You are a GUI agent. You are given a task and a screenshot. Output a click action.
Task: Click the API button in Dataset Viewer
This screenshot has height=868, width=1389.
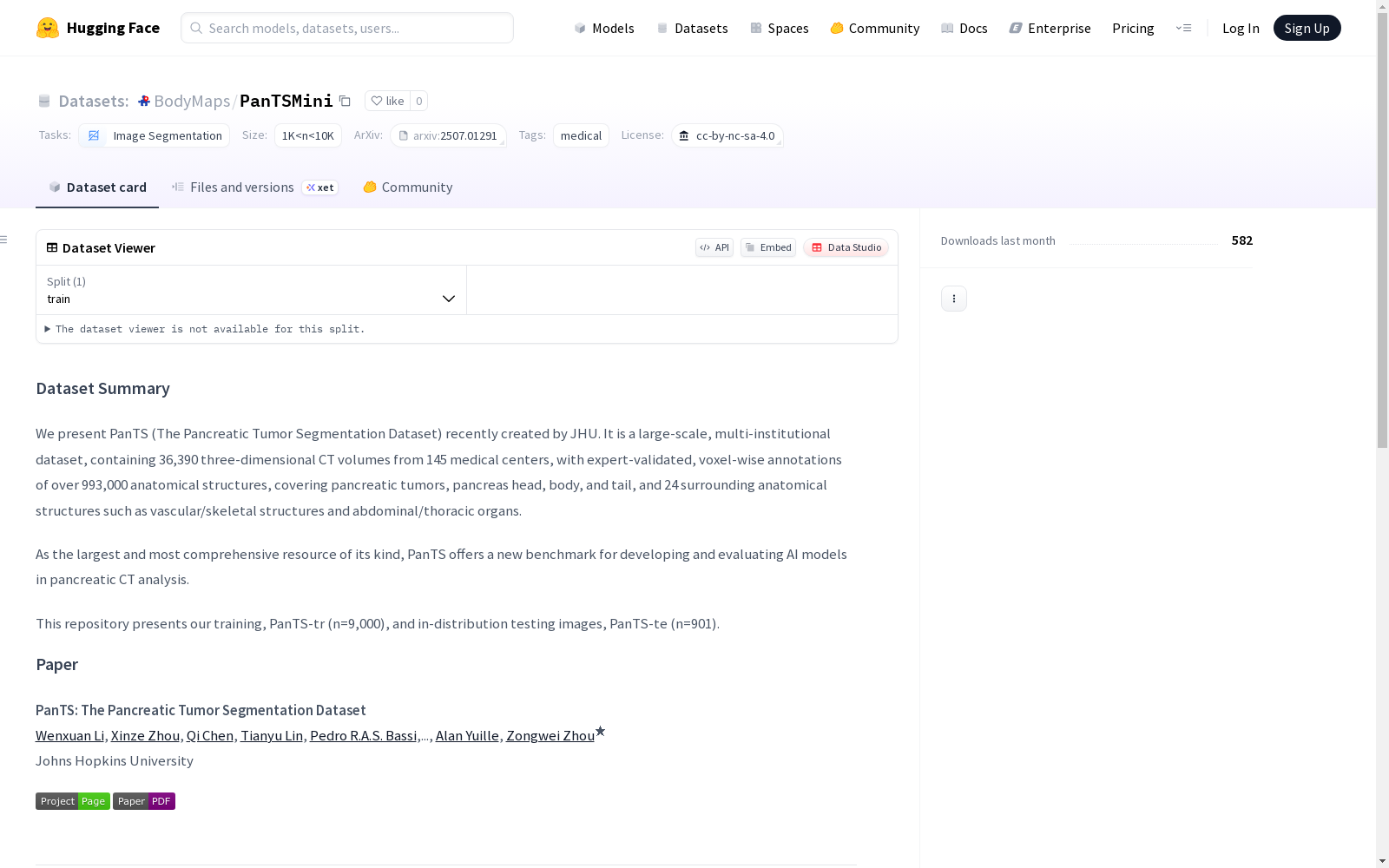714,247
